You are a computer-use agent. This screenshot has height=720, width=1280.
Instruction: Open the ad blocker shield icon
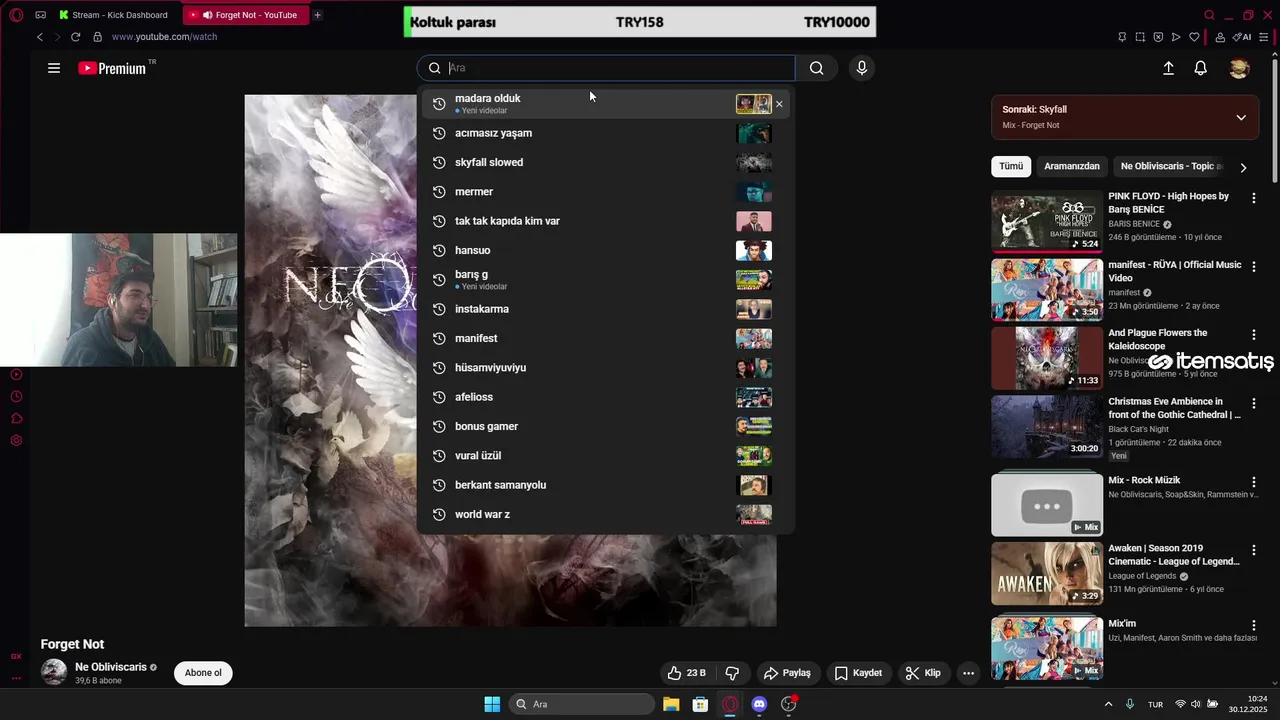tap(1158, 37)
